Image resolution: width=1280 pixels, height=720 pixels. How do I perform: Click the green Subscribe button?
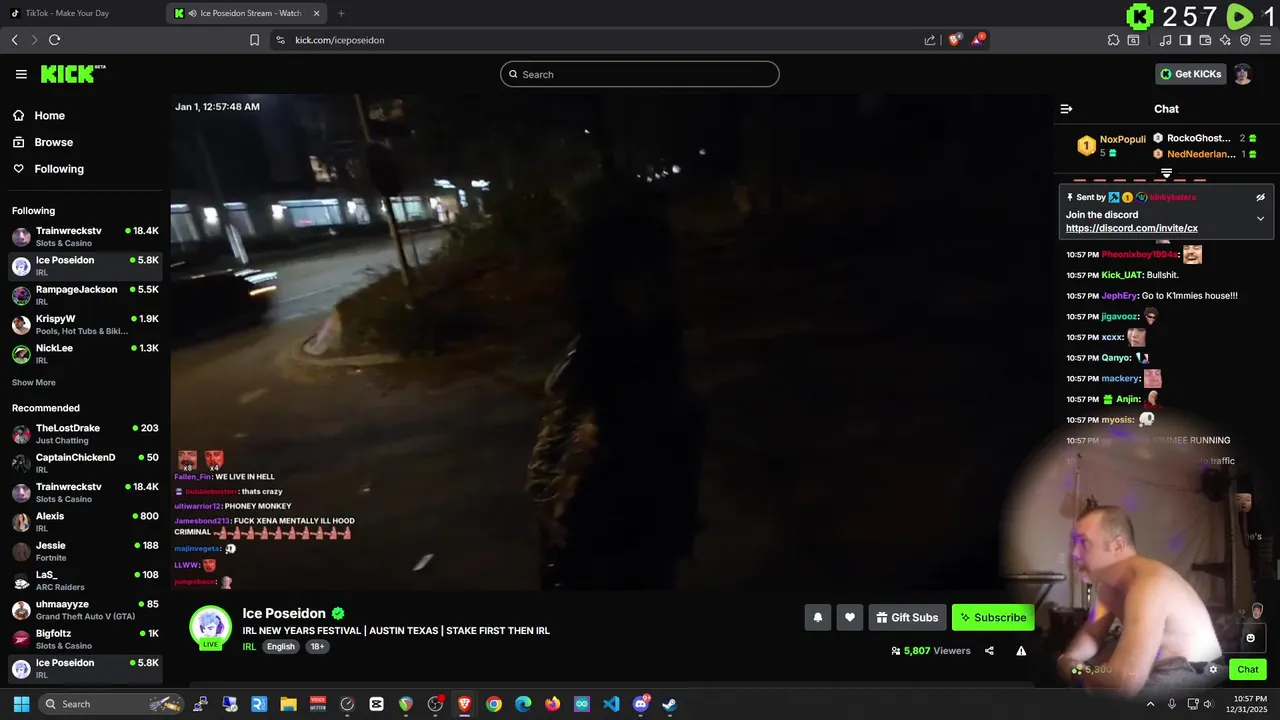pos(993,618)
